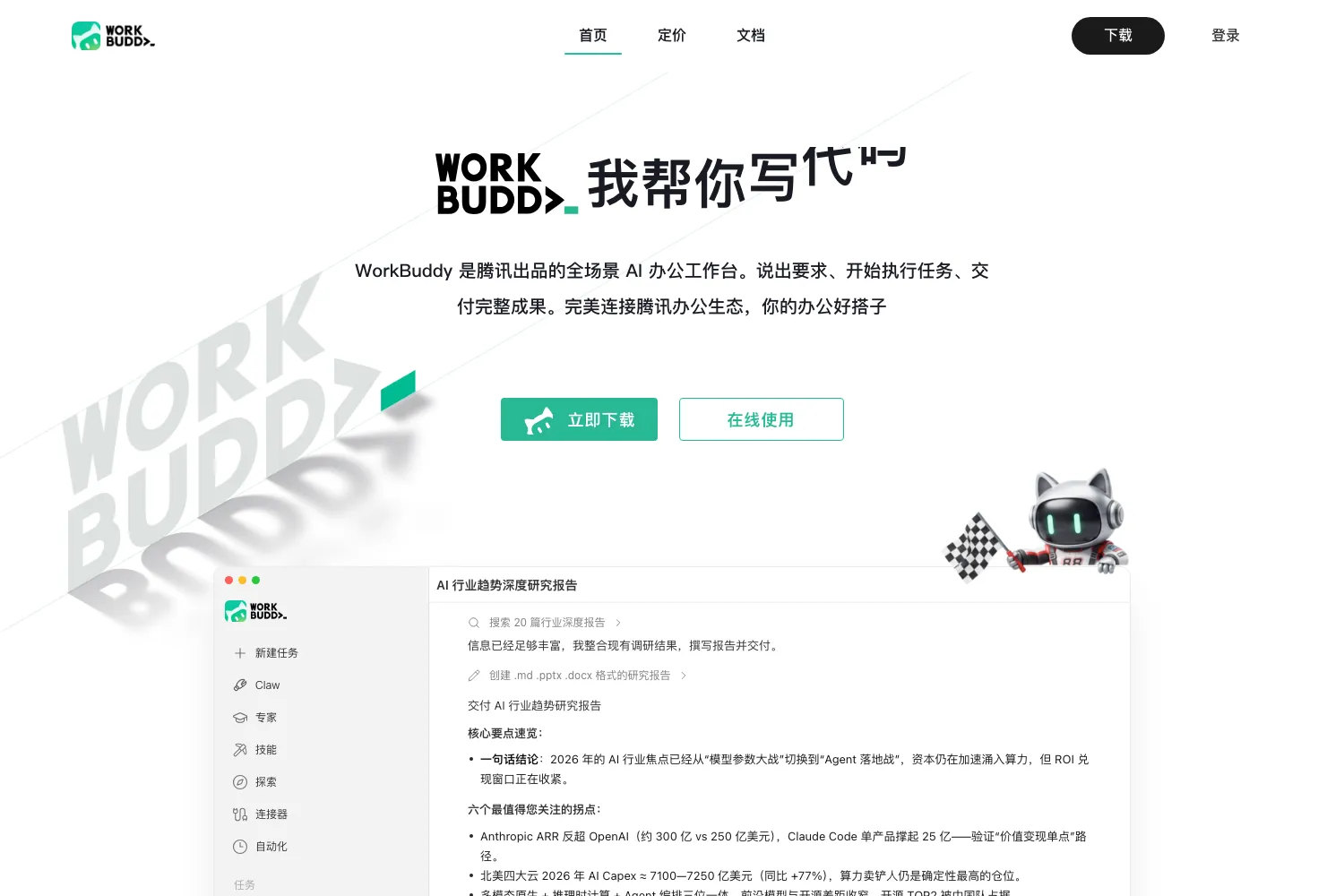
Task: Click the black 下载 button
Action: click(x=1118, y=36)
